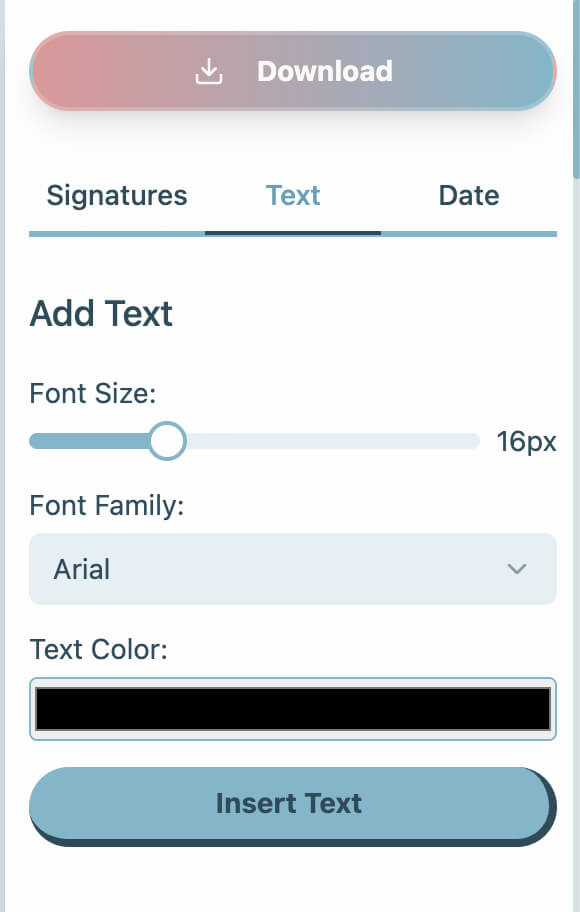
Task: Click Insert Text to place new text
Action: [289, 803]
